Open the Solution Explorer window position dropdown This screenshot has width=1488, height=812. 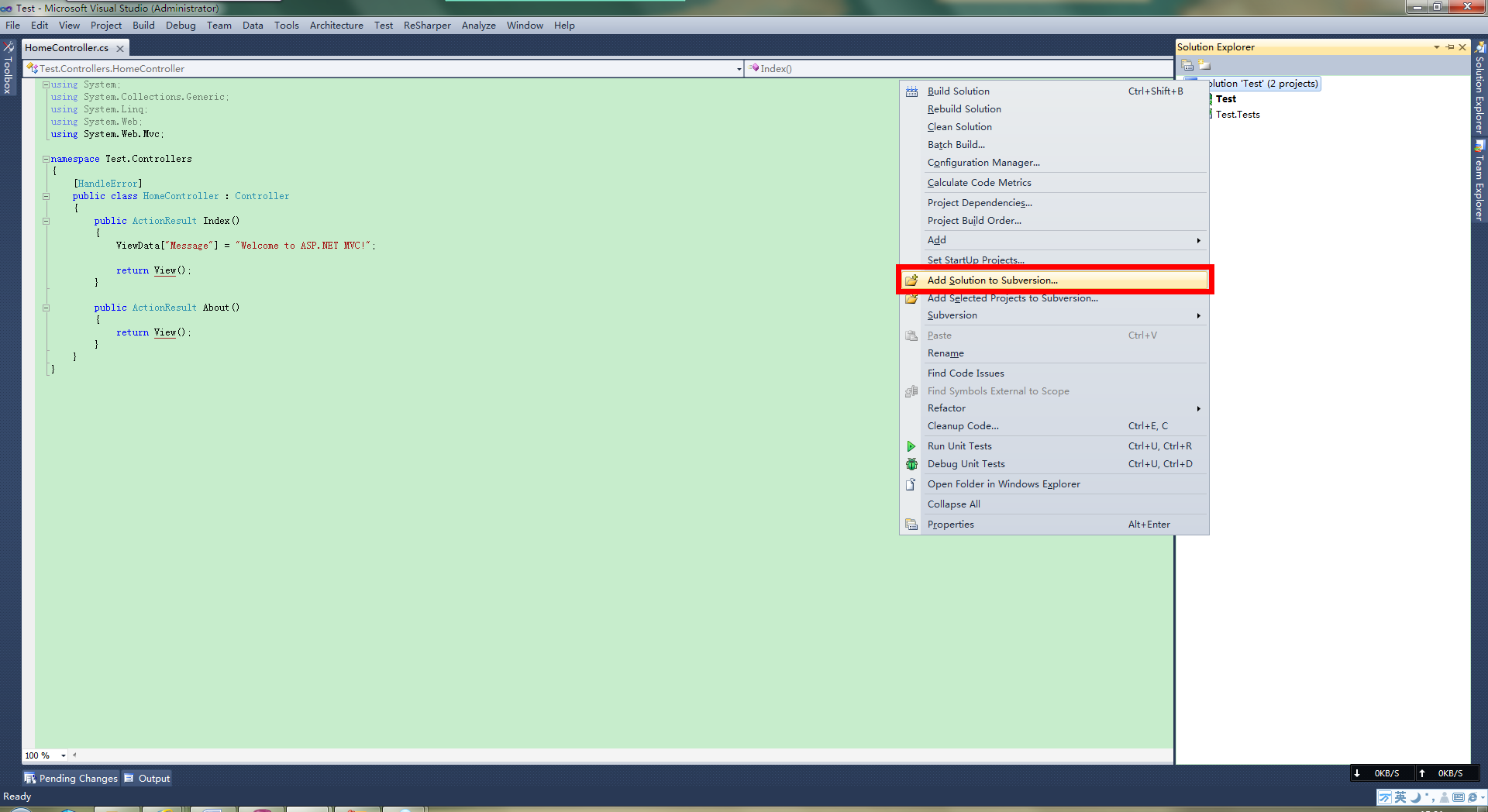tap(1437, 47)
